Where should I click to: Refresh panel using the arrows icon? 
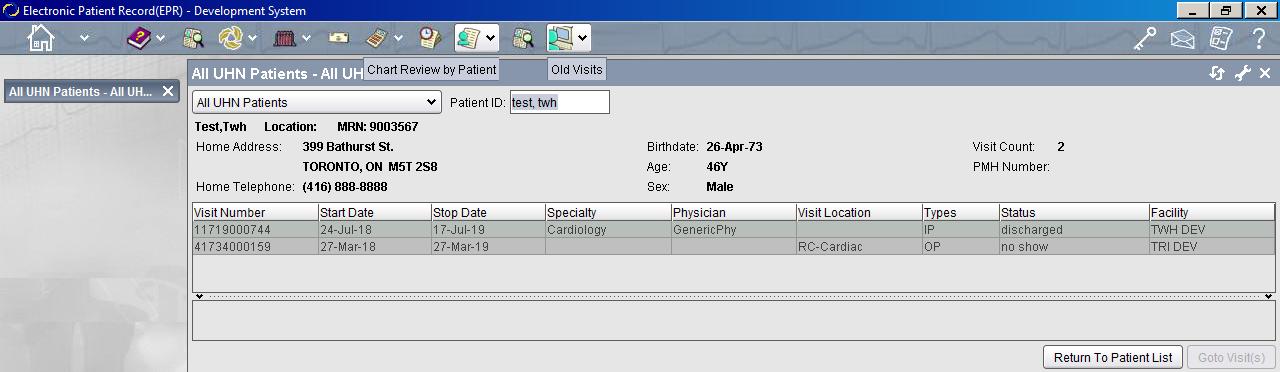pos(1217,73)
